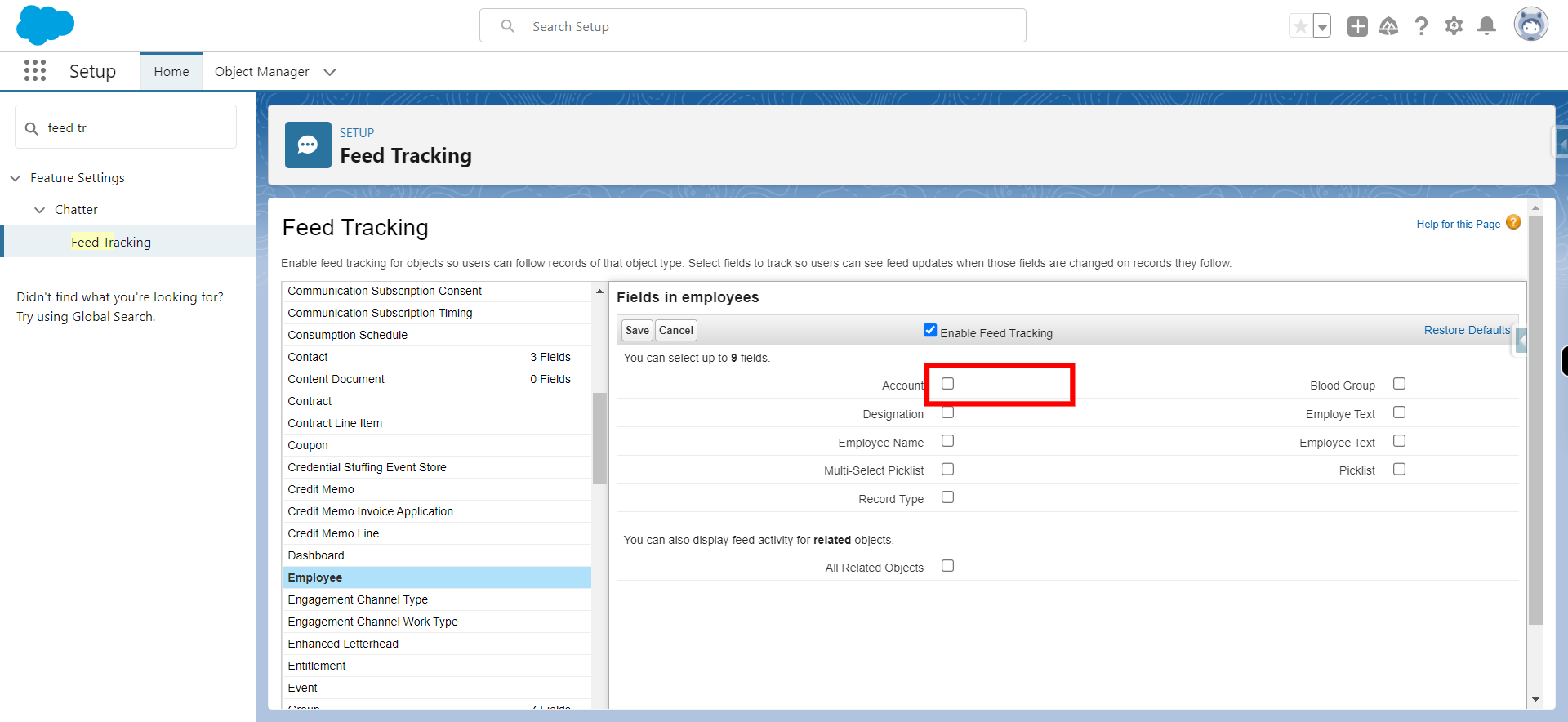Image resolution: width=1568 pixels, height=722 pixels.
Task: Select Consumption Schedule in object list
Action: [437, 335]
